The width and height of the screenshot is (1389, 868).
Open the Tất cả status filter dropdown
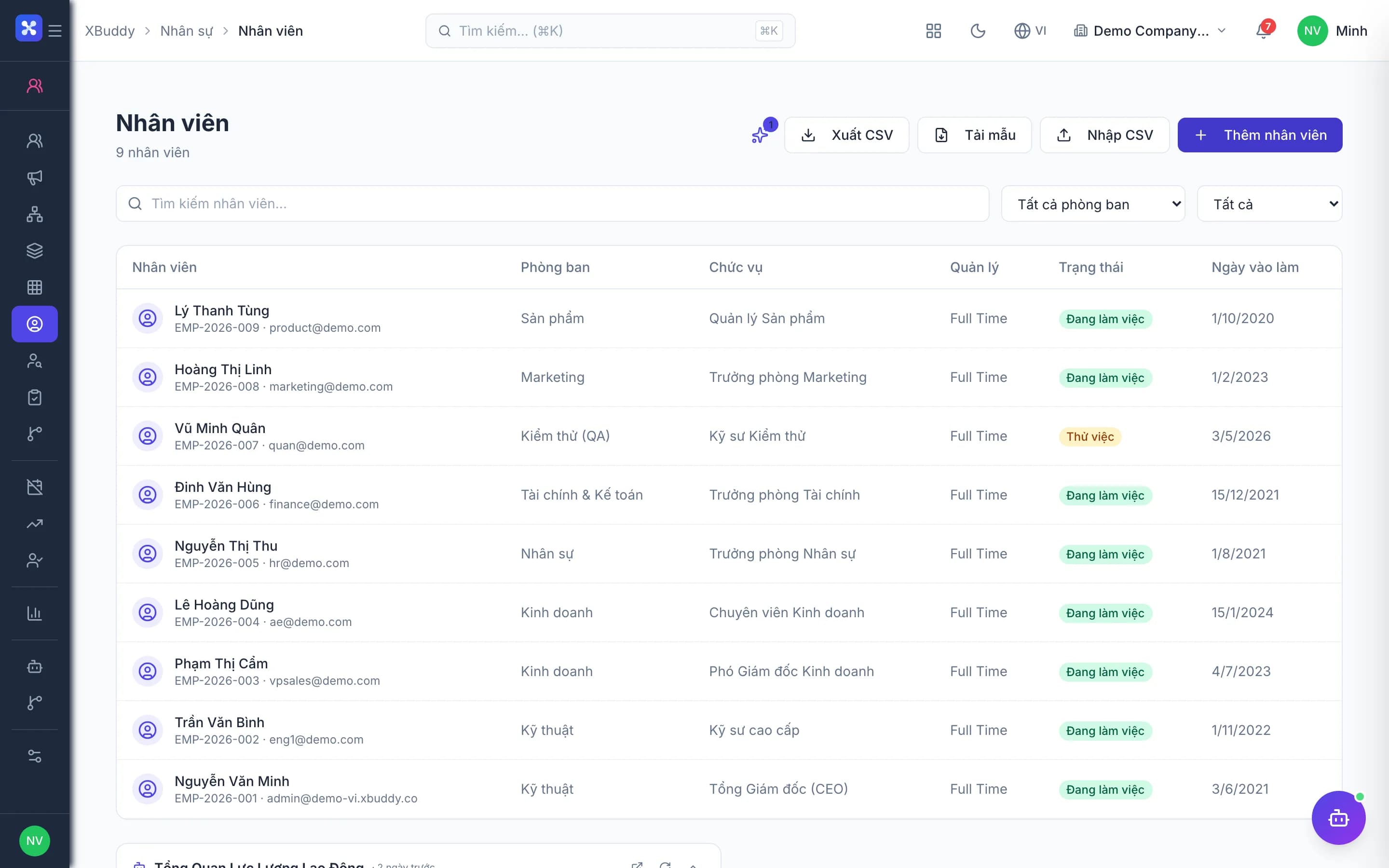1269,204
